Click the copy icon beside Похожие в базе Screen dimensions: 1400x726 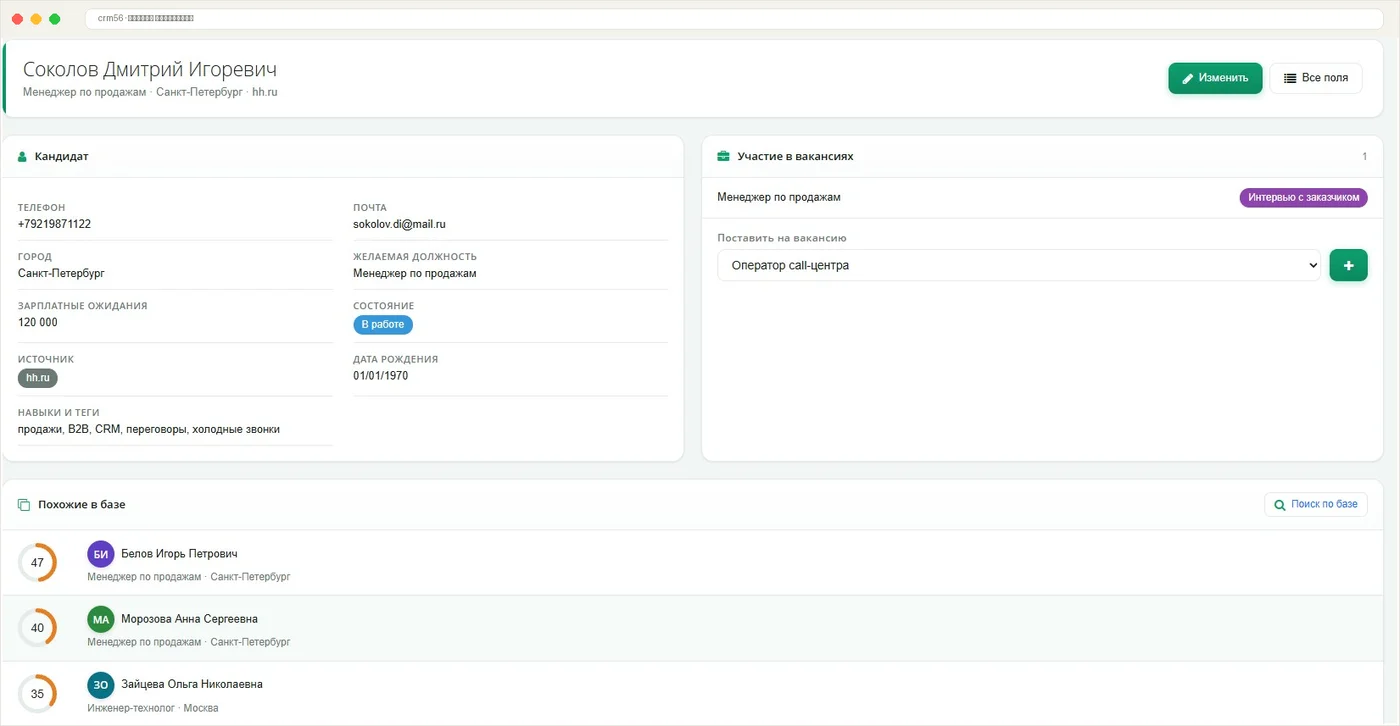24,505
